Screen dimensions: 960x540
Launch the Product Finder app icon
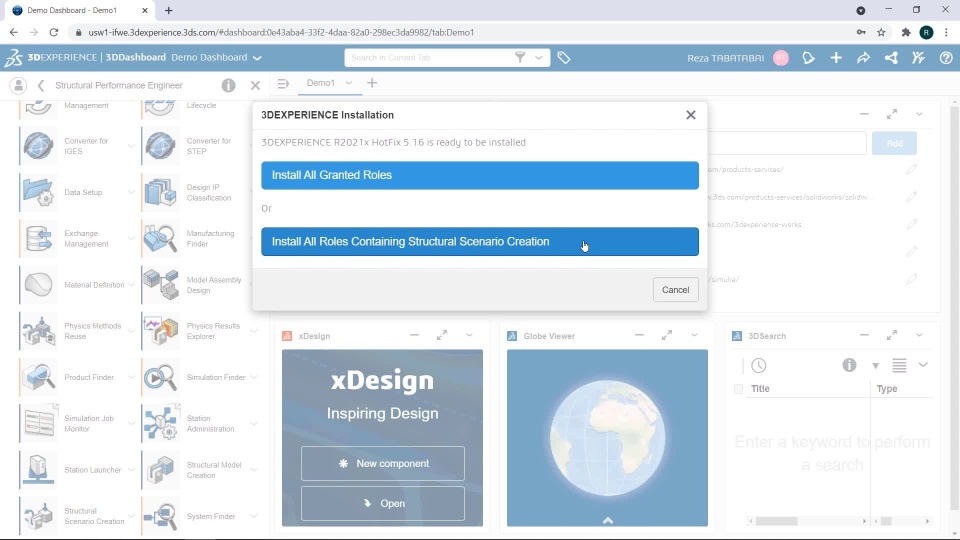coord(39,377)
